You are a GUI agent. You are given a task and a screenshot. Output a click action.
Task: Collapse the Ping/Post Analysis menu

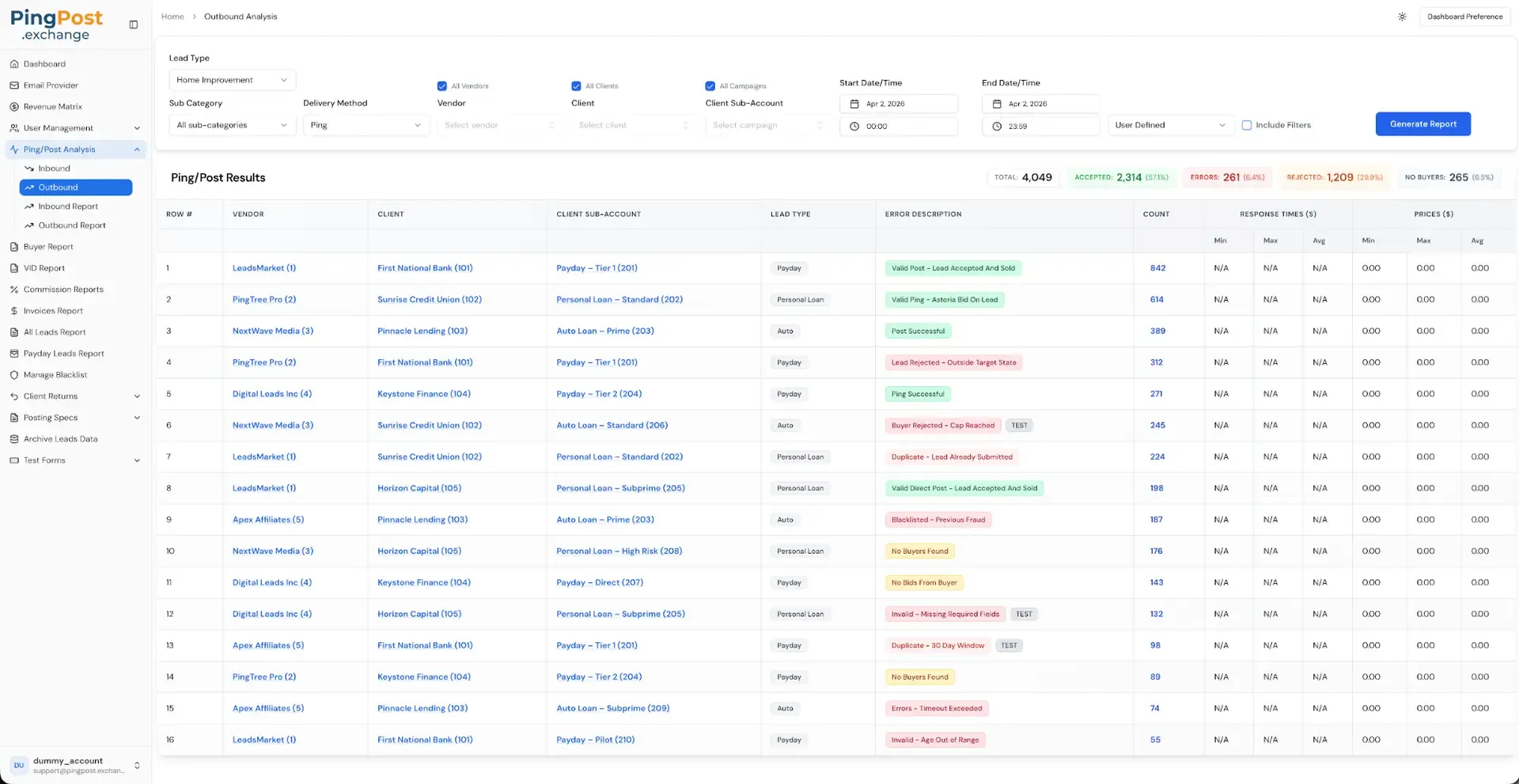click(76, 150)
